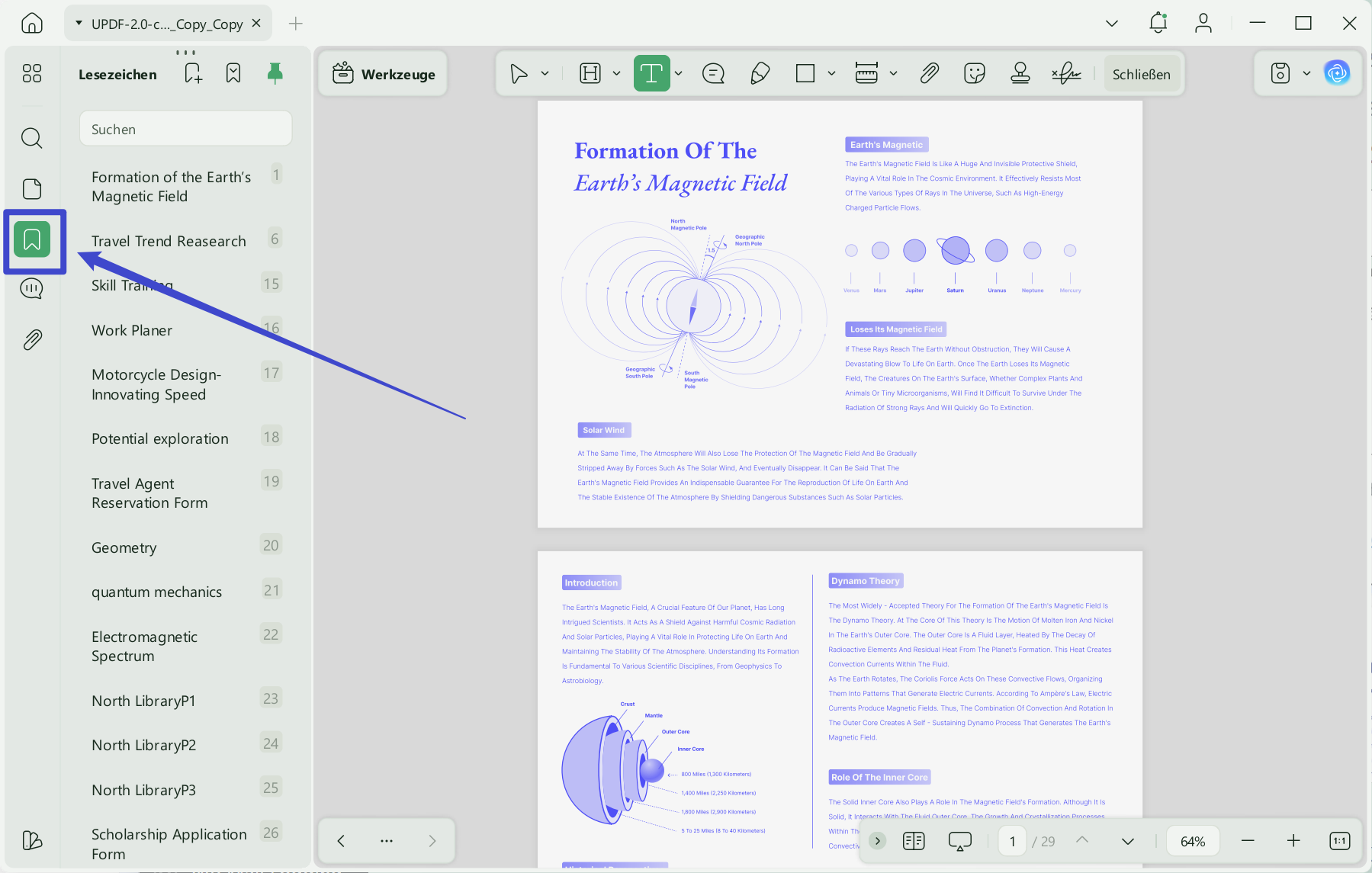This screenshot has height=873, width=1372.
Task: Open the thumbnails grid panel
Action: (32, 73)
